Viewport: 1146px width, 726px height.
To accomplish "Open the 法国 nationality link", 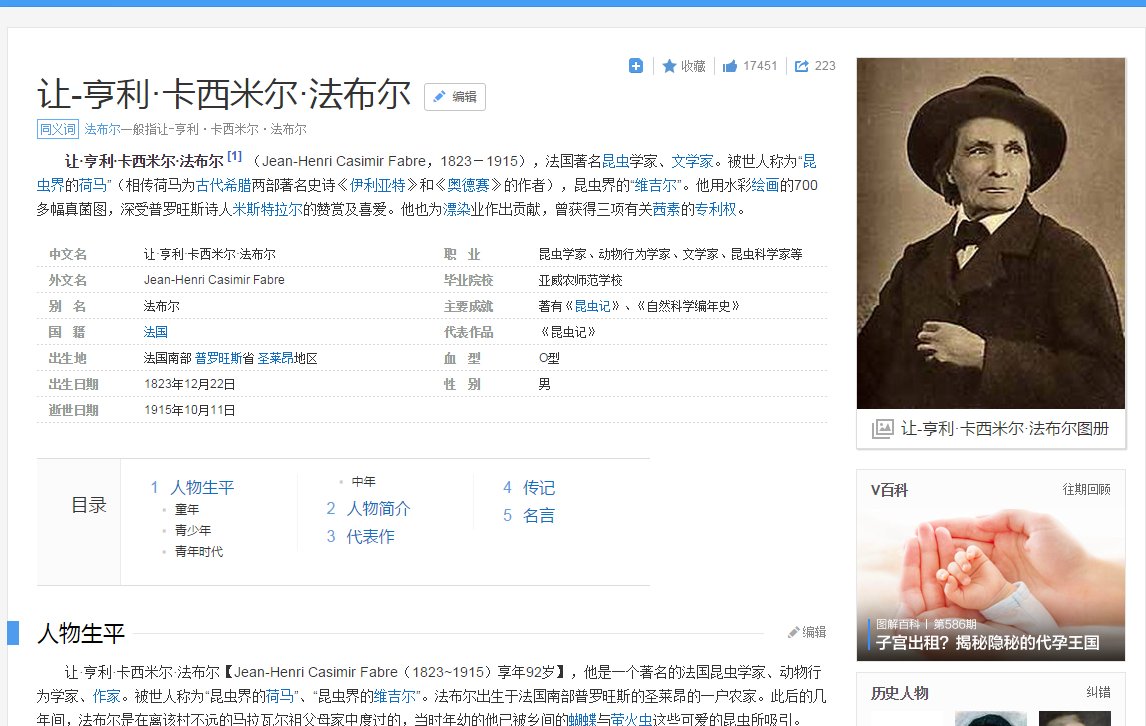I will (x=155, y=331).
